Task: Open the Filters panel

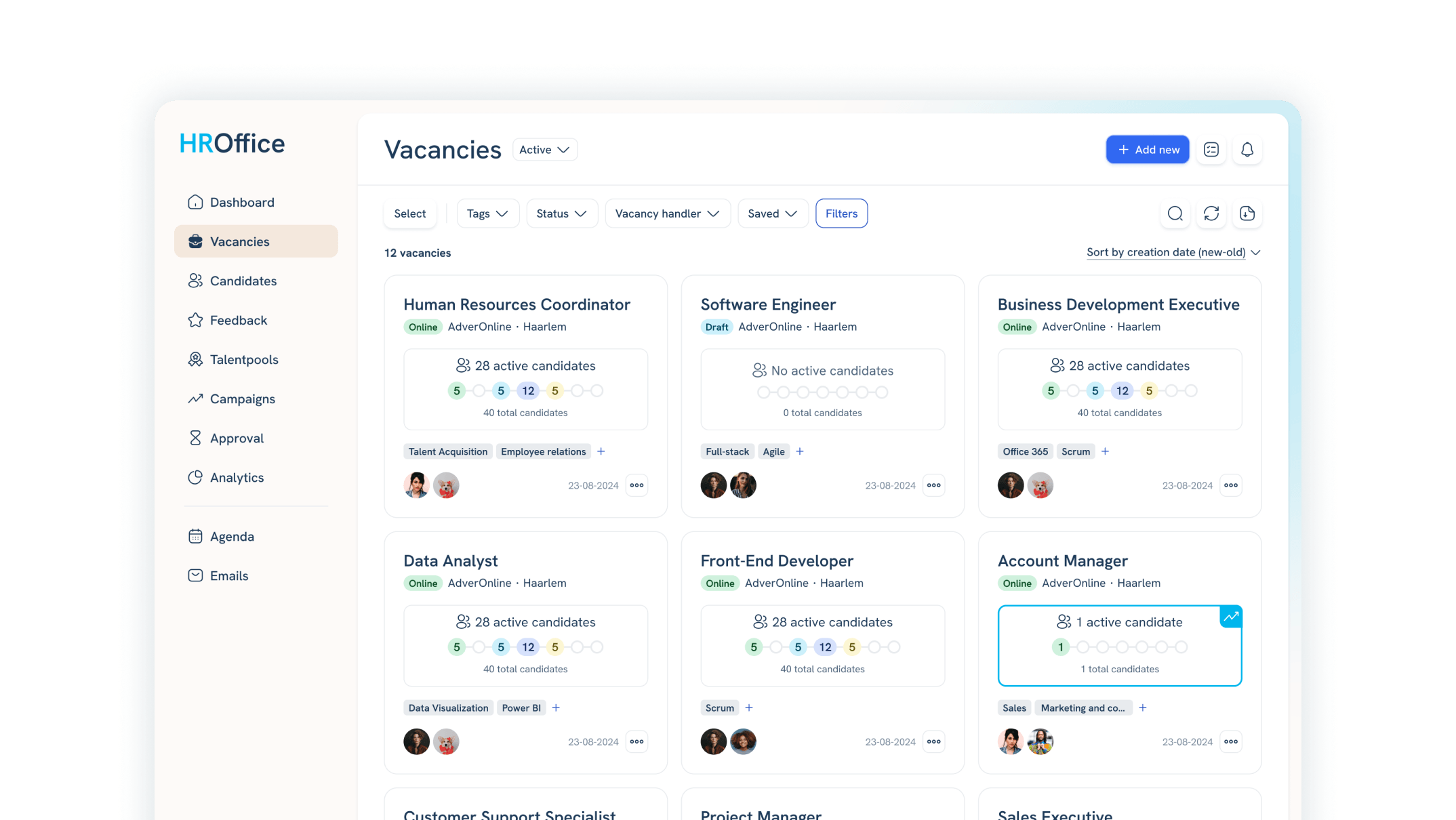Action: click(841, 213)
